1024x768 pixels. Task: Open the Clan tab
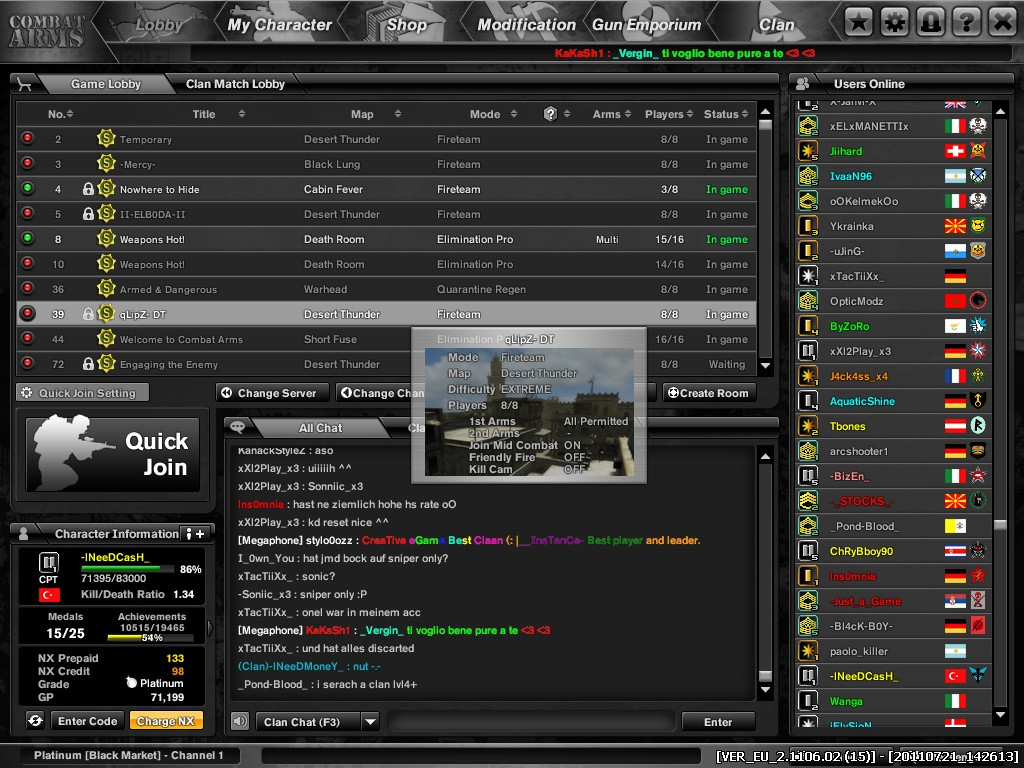click(776, 25)
